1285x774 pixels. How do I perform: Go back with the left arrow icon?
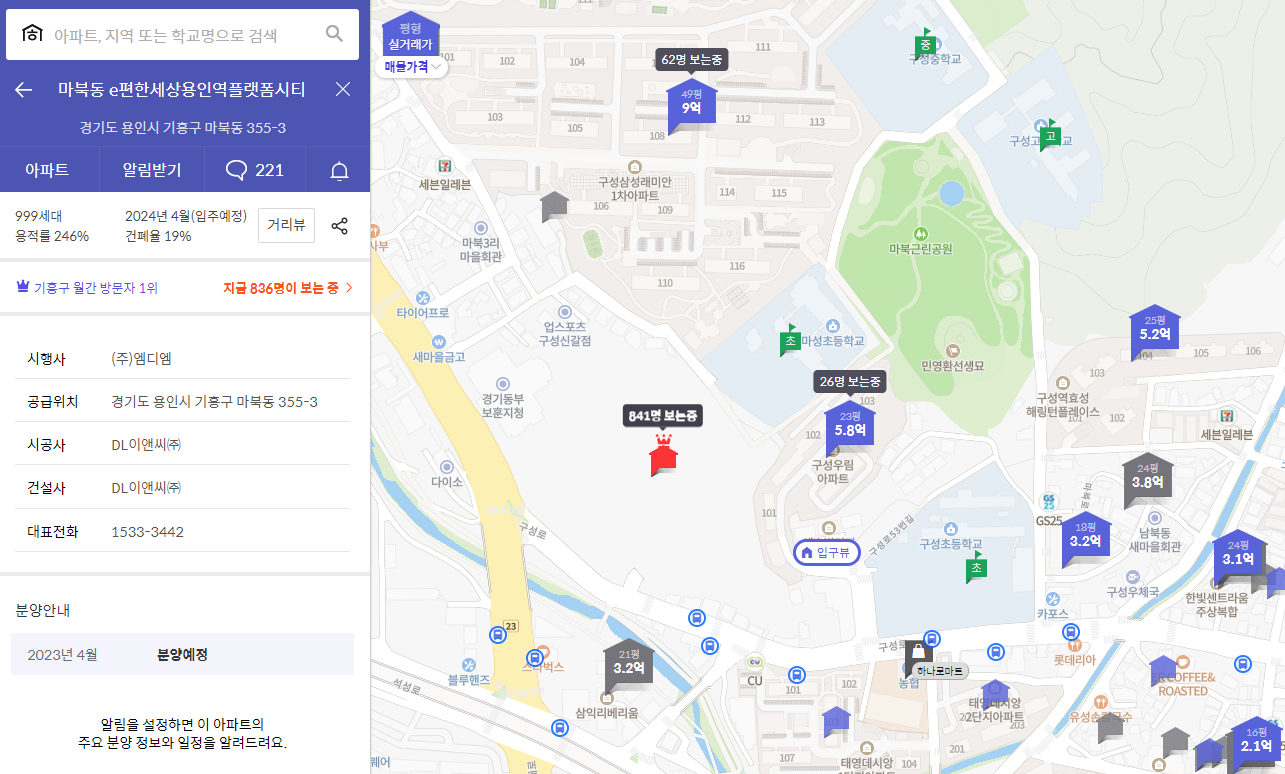(24, 90)
